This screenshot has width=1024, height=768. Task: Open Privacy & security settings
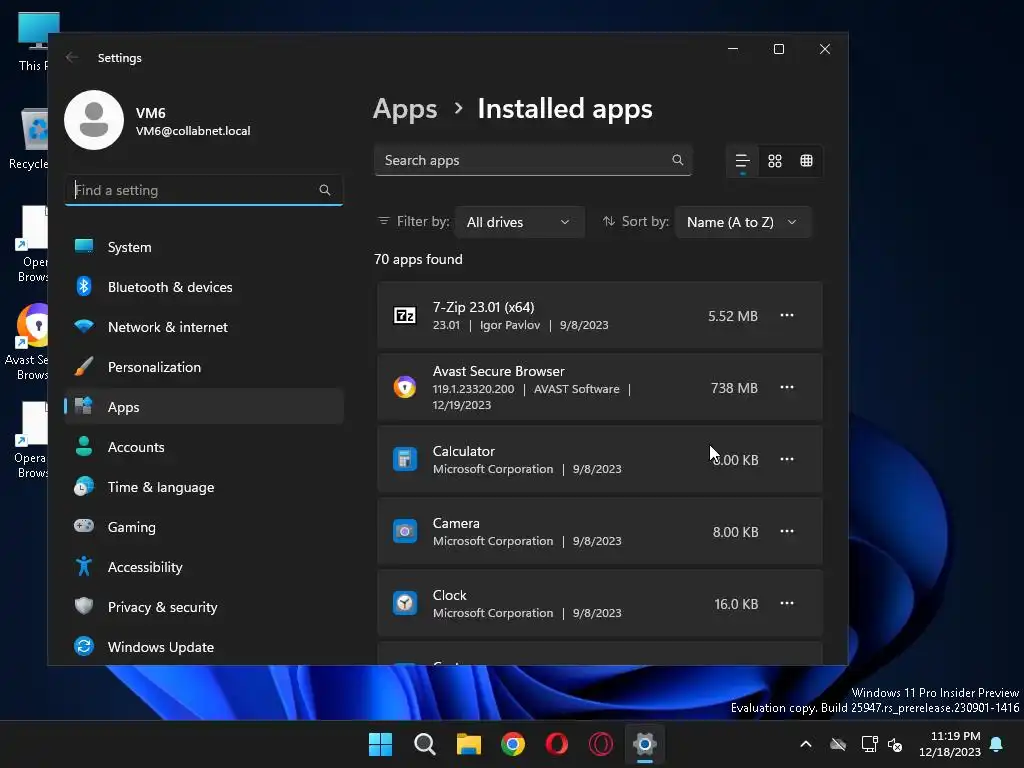click(x=204, y=607)
